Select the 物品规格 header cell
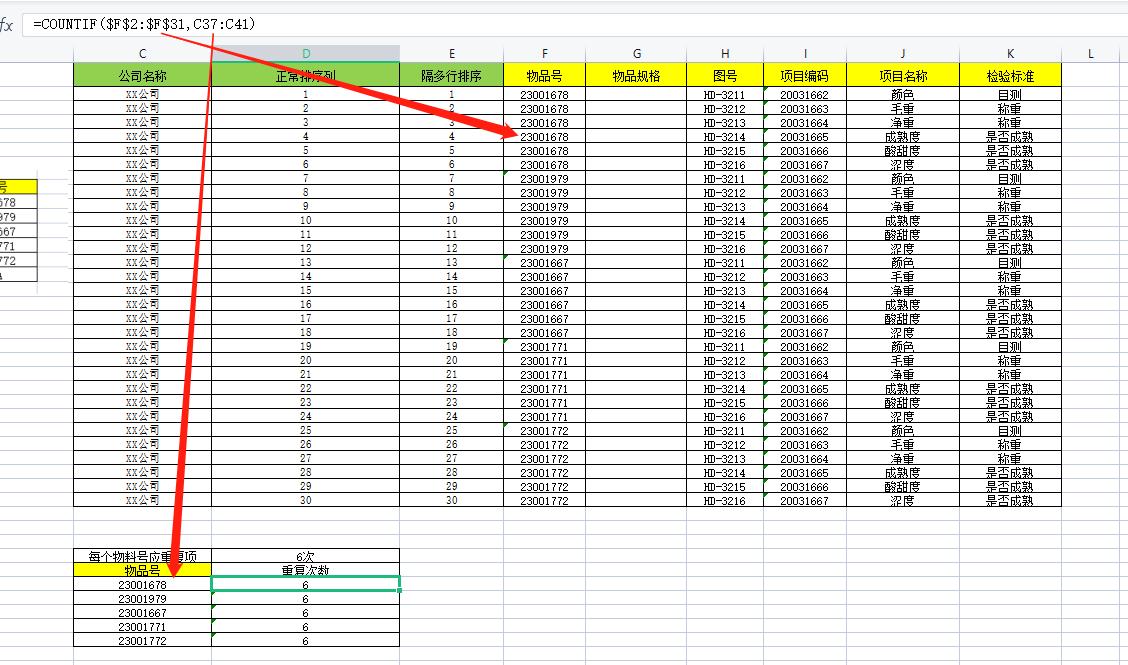This screenshot has width=1128, height=665. coord(637,74)
